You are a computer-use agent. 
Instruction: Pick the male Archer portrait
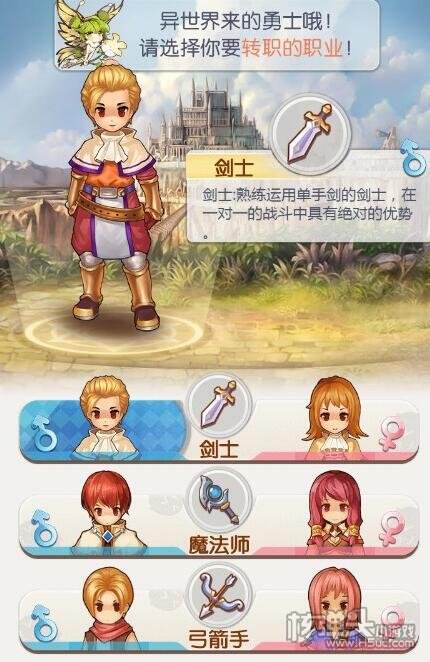[106, 608]
